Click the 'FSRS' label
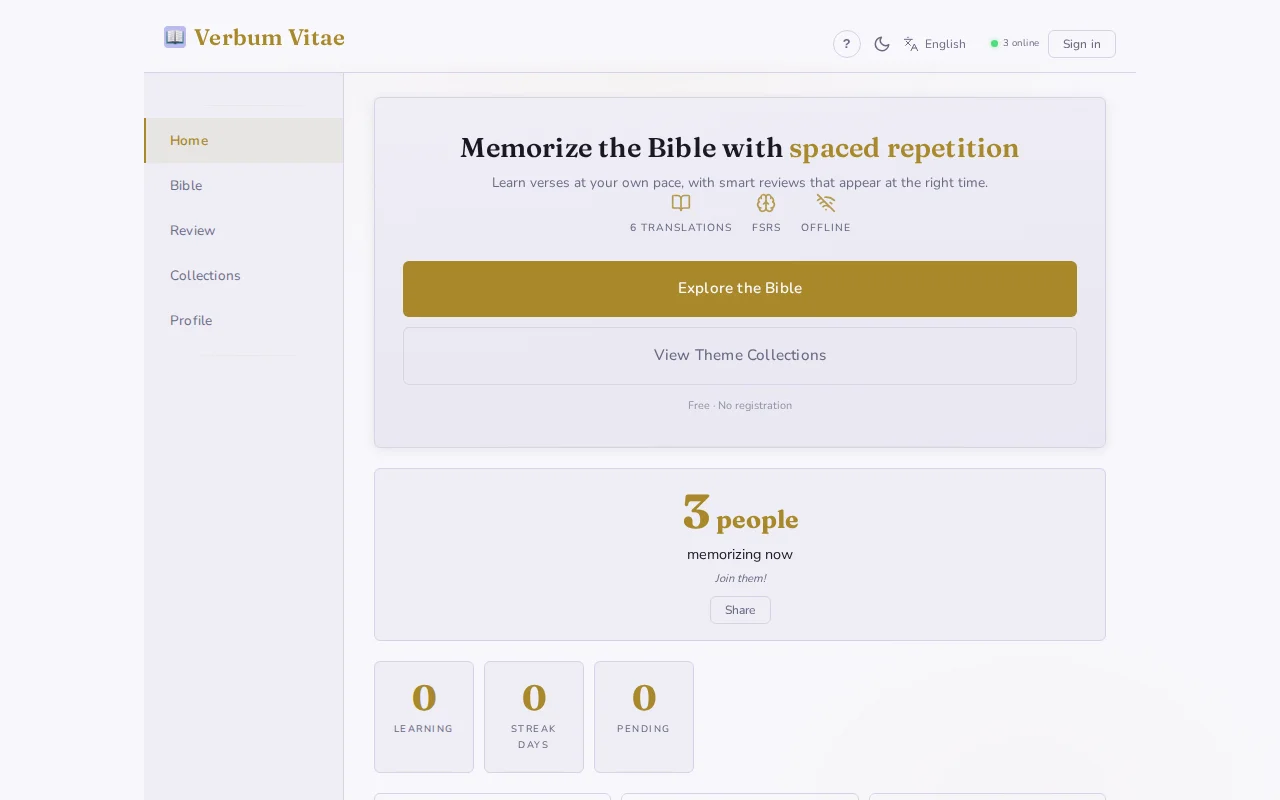 766,228
